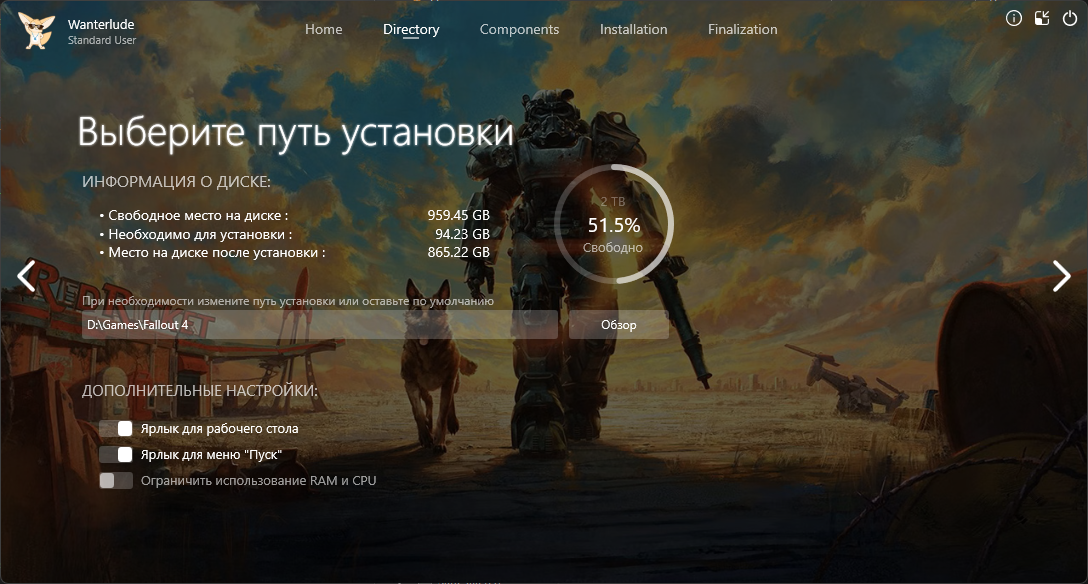Click Место на диске после установки label

(216, 252)
